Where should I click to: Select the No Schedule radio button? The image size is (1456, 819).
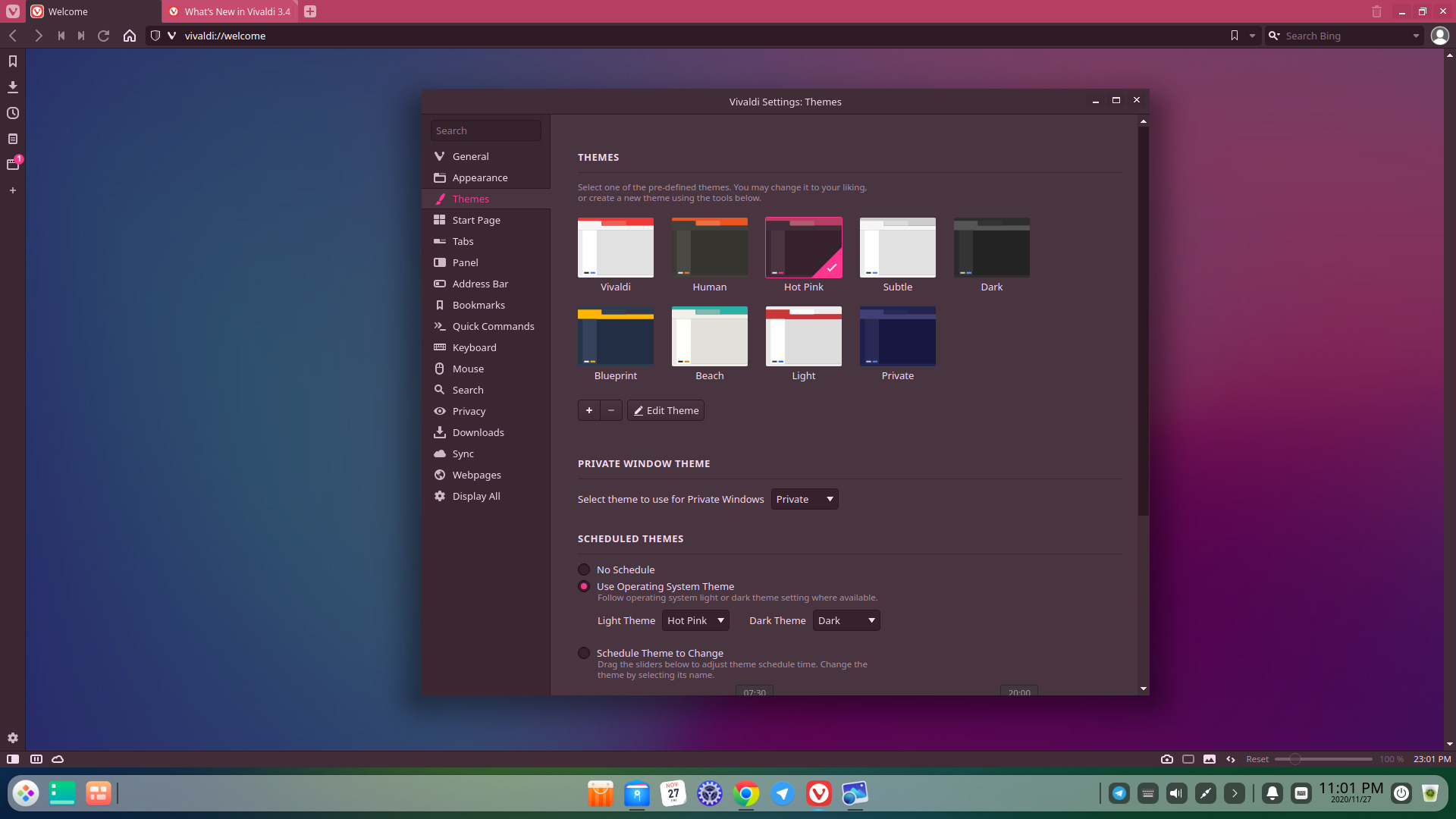pos(584,569)
